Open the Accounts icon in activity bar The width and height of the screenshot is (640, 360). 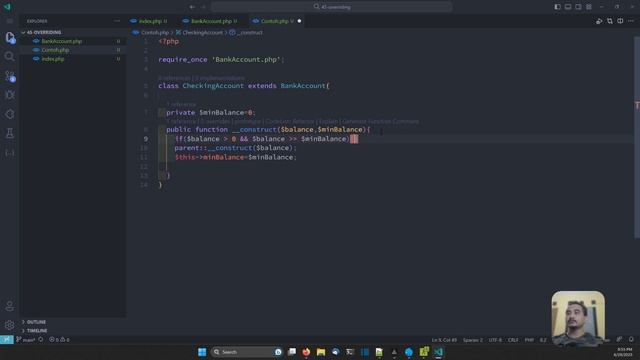click(x=10, y=306)
